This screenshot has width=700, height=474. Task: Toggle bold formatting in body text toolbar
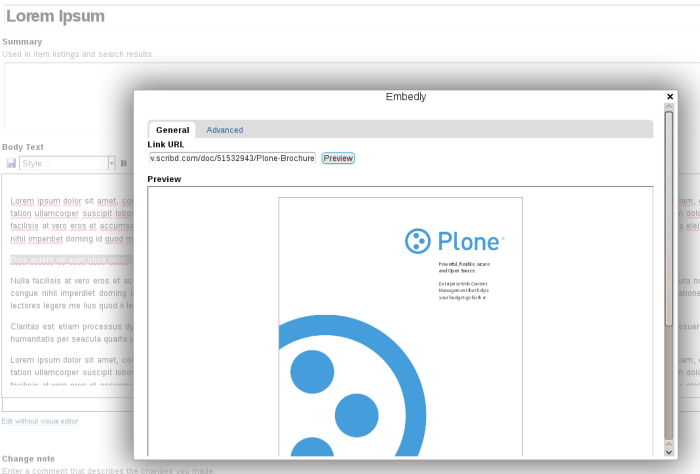point(124,163)
